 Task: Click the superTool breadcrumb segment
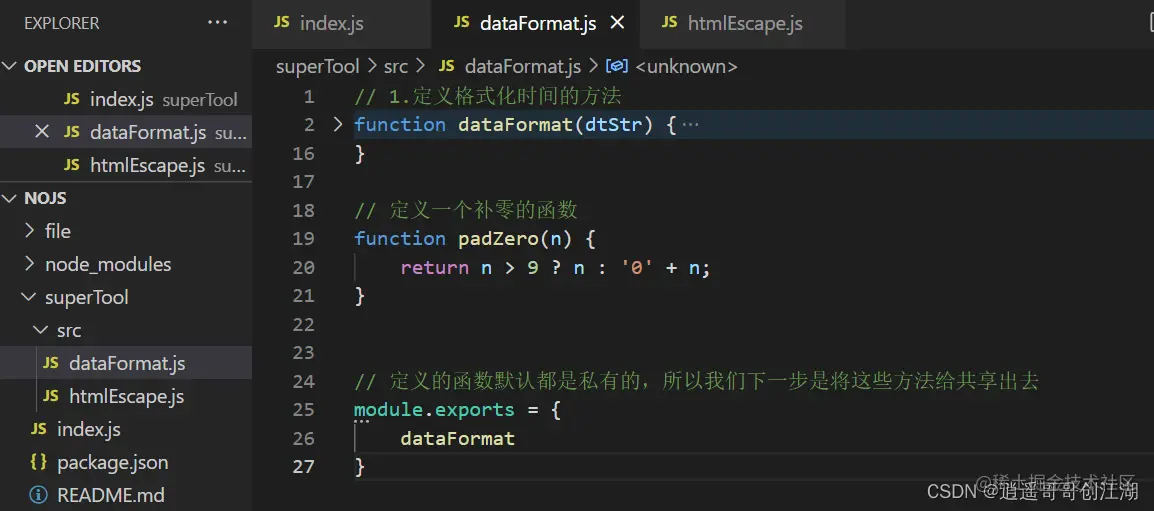pos(317,67)
